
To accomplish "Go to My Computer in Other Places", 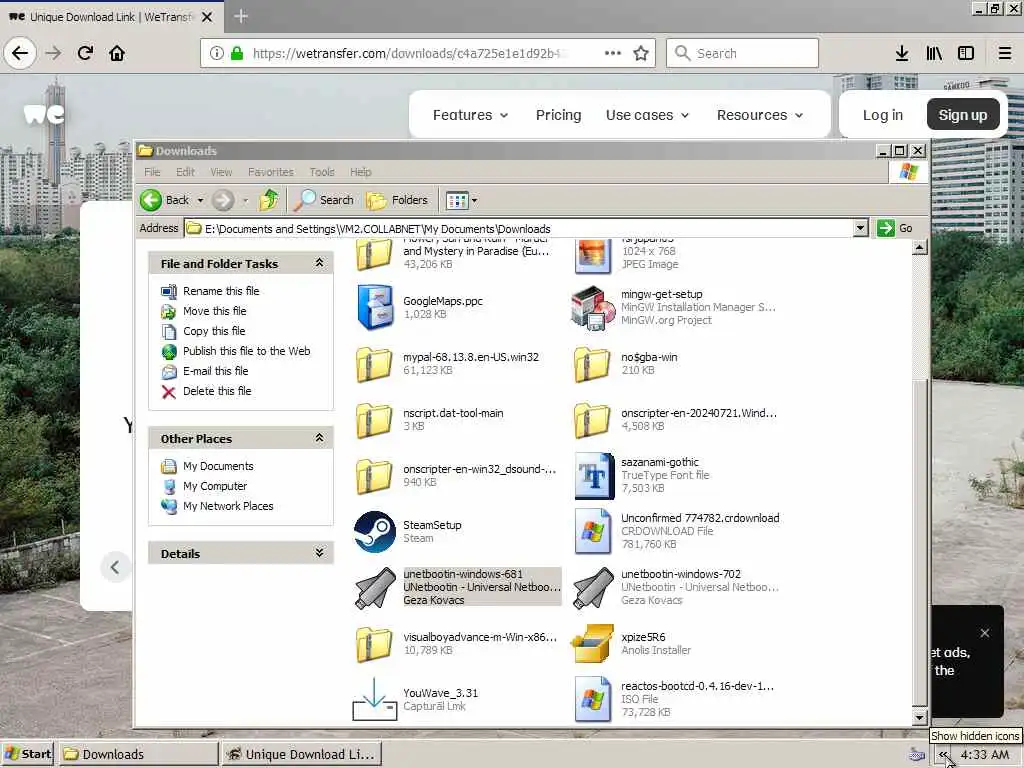I will 215,486.
